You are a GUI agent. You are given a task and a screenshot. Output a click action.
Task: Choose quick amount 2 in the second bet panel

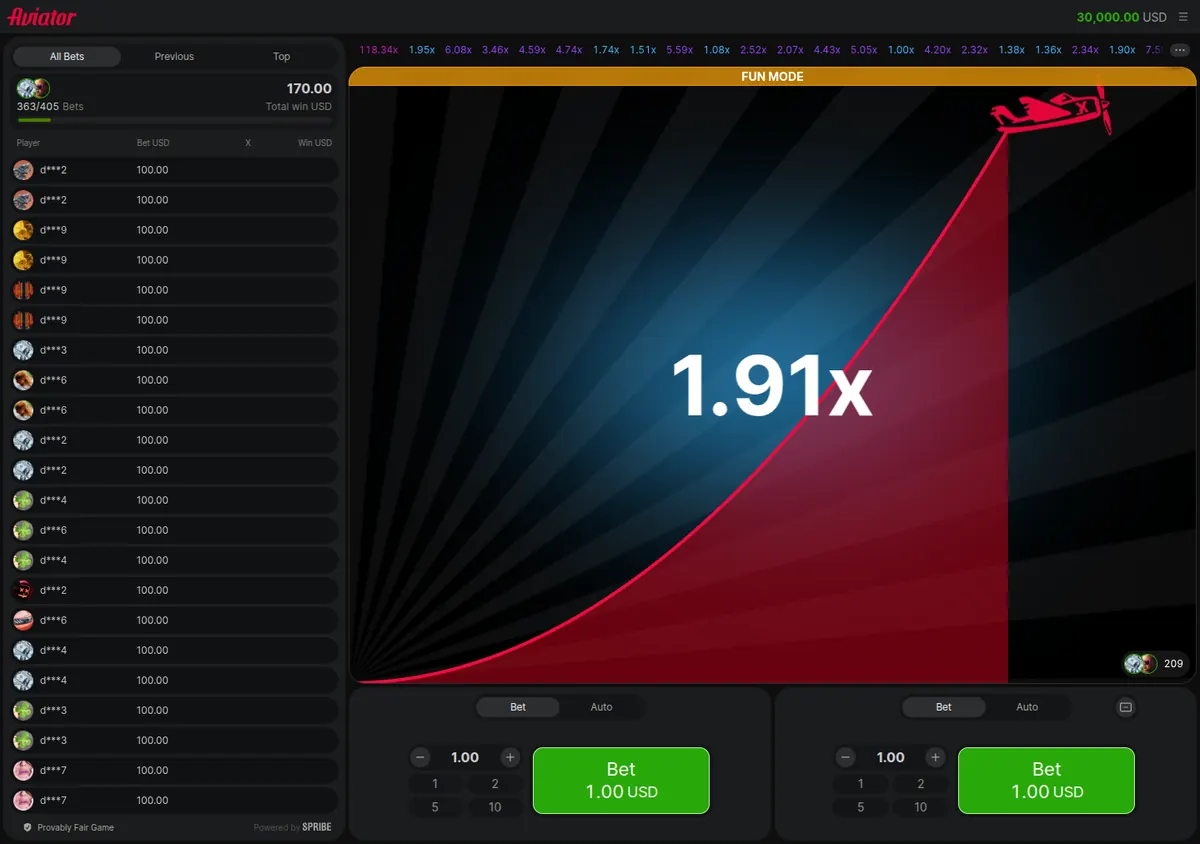tap(921, 784)
